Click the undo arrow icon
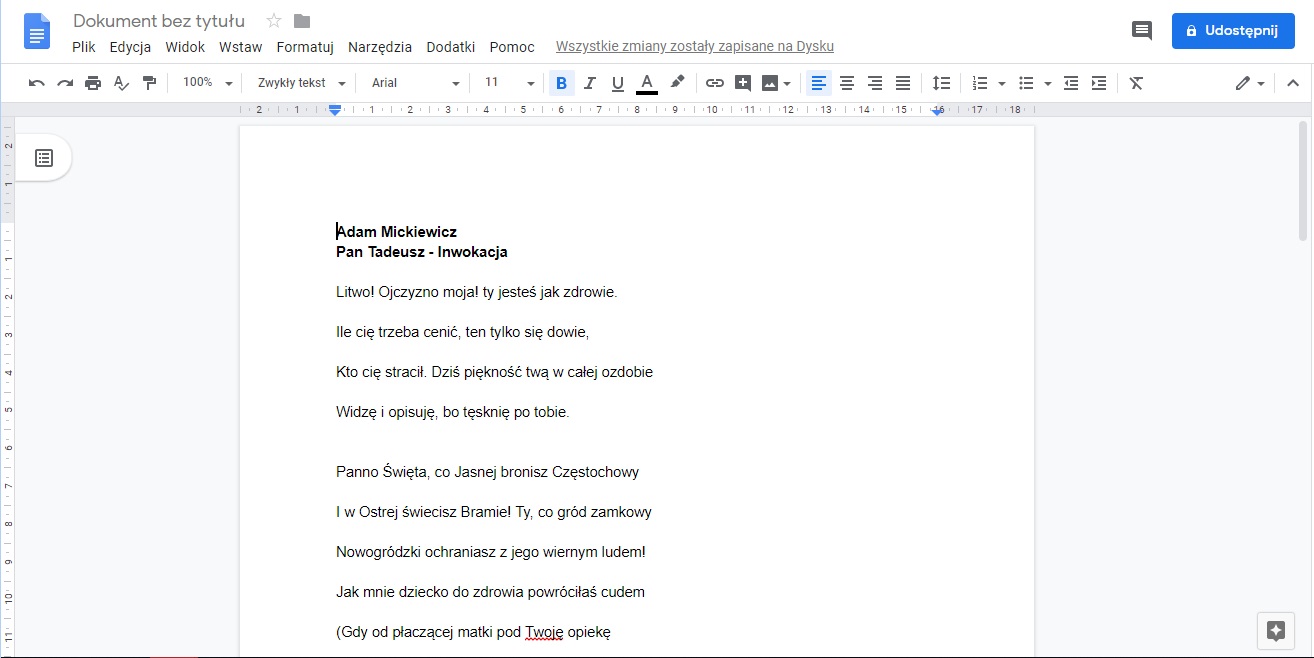The width and height of the screenshot is (1314, 658). 37,83
